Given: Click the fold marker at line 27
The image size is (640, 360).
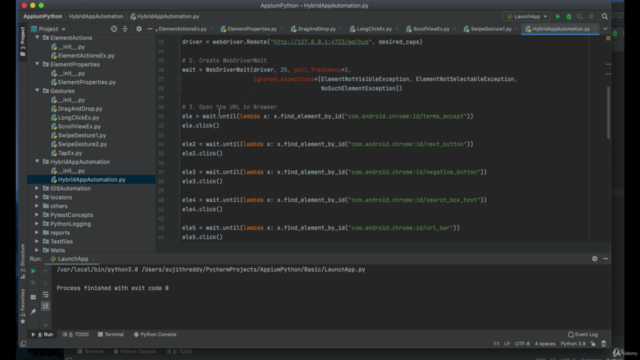Looking at the screenshot, I should tap(179, 79).
